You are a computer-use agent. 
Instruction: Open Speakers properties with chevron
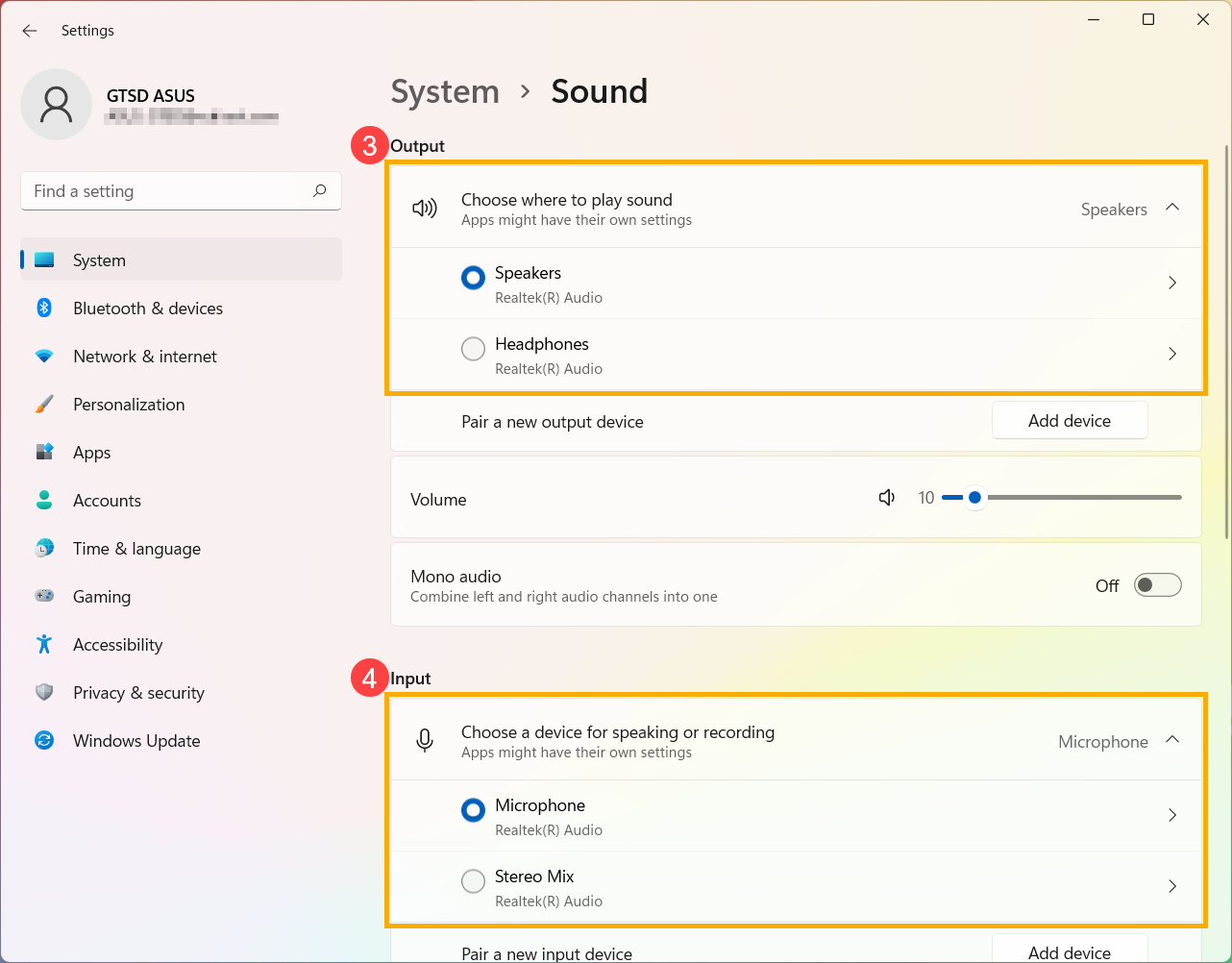(1172, 284)
